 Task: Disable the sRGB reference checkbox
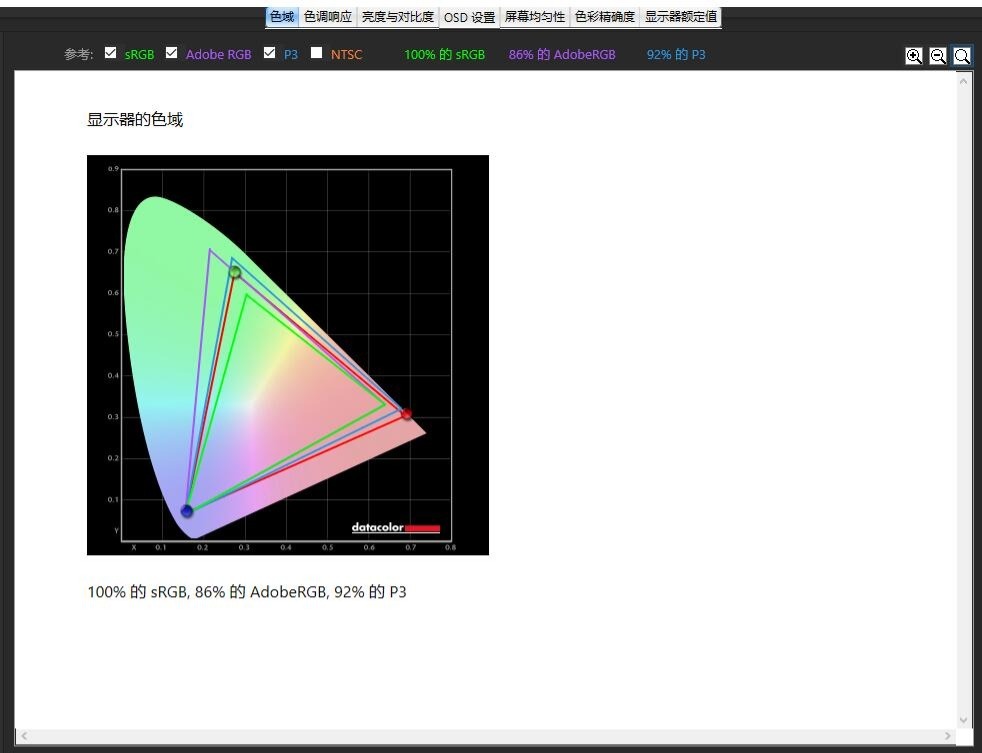111,53
